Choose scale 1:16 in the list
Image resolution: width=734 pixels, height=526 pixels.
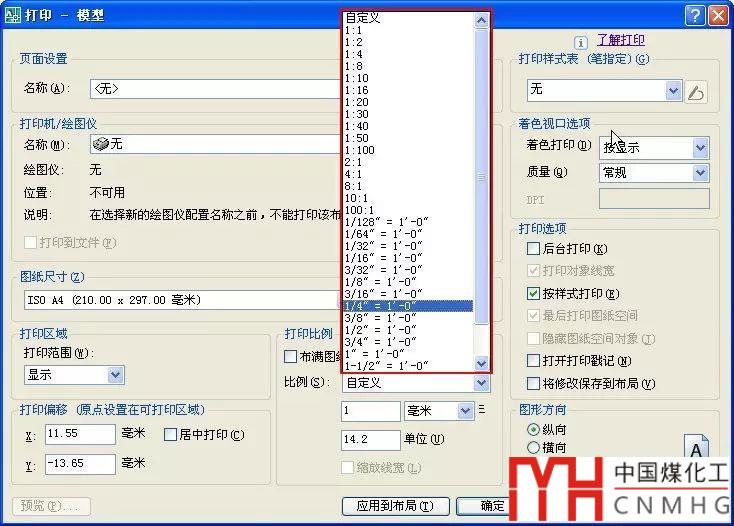(408, 90)
